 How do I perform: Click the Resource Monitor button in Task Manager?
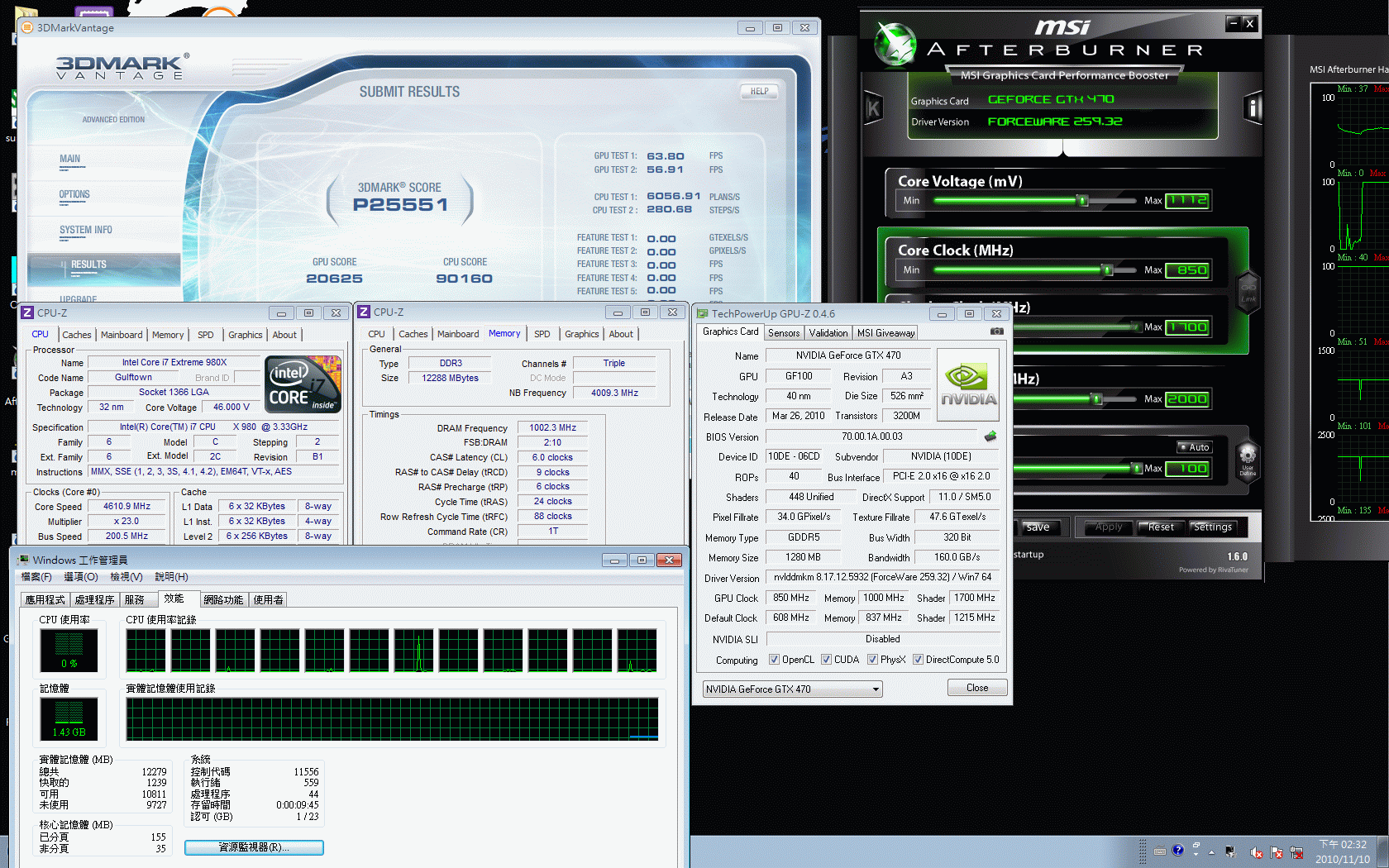[254, 847]
